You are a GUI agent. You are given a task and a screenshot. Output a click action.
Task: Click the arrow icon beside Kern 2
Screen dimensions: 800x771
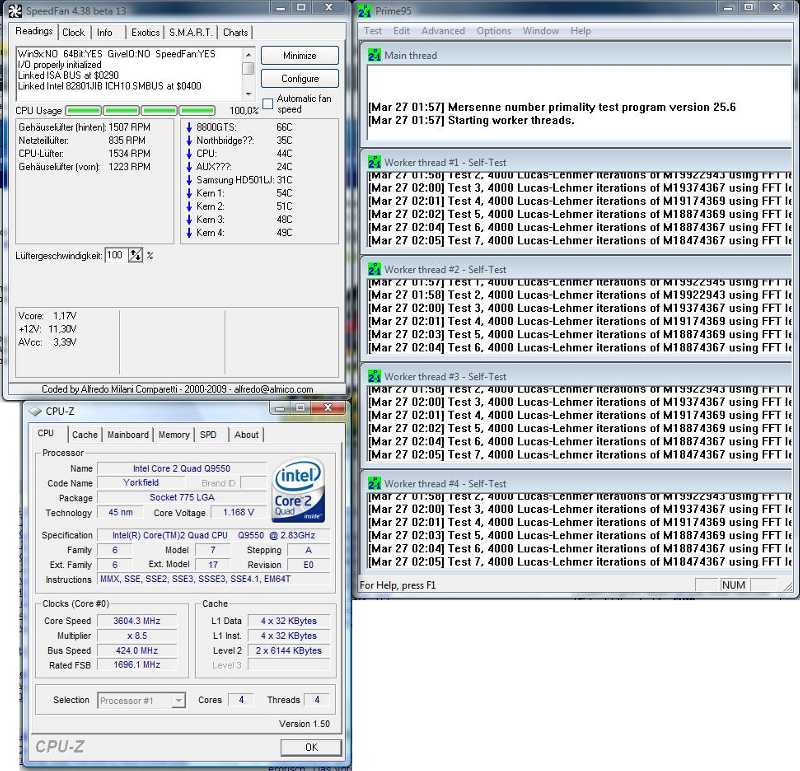[189, 207]
